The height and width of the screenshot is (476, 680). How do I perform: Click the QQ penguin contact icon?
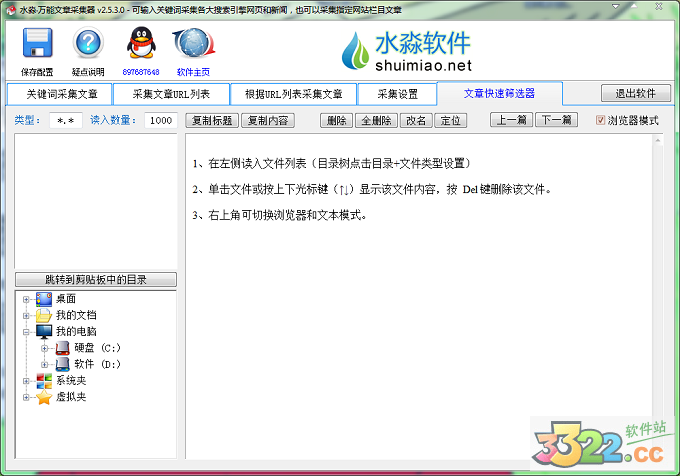[141, 42]
